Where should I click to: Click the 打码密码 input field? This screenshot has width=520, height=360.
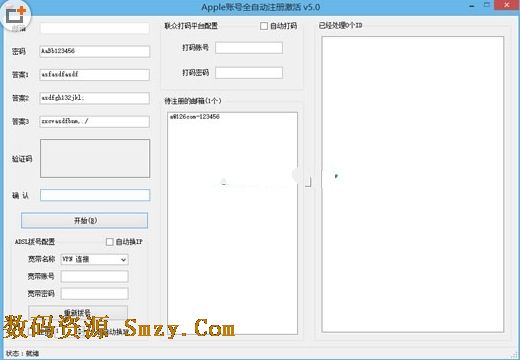coord(249,73)
